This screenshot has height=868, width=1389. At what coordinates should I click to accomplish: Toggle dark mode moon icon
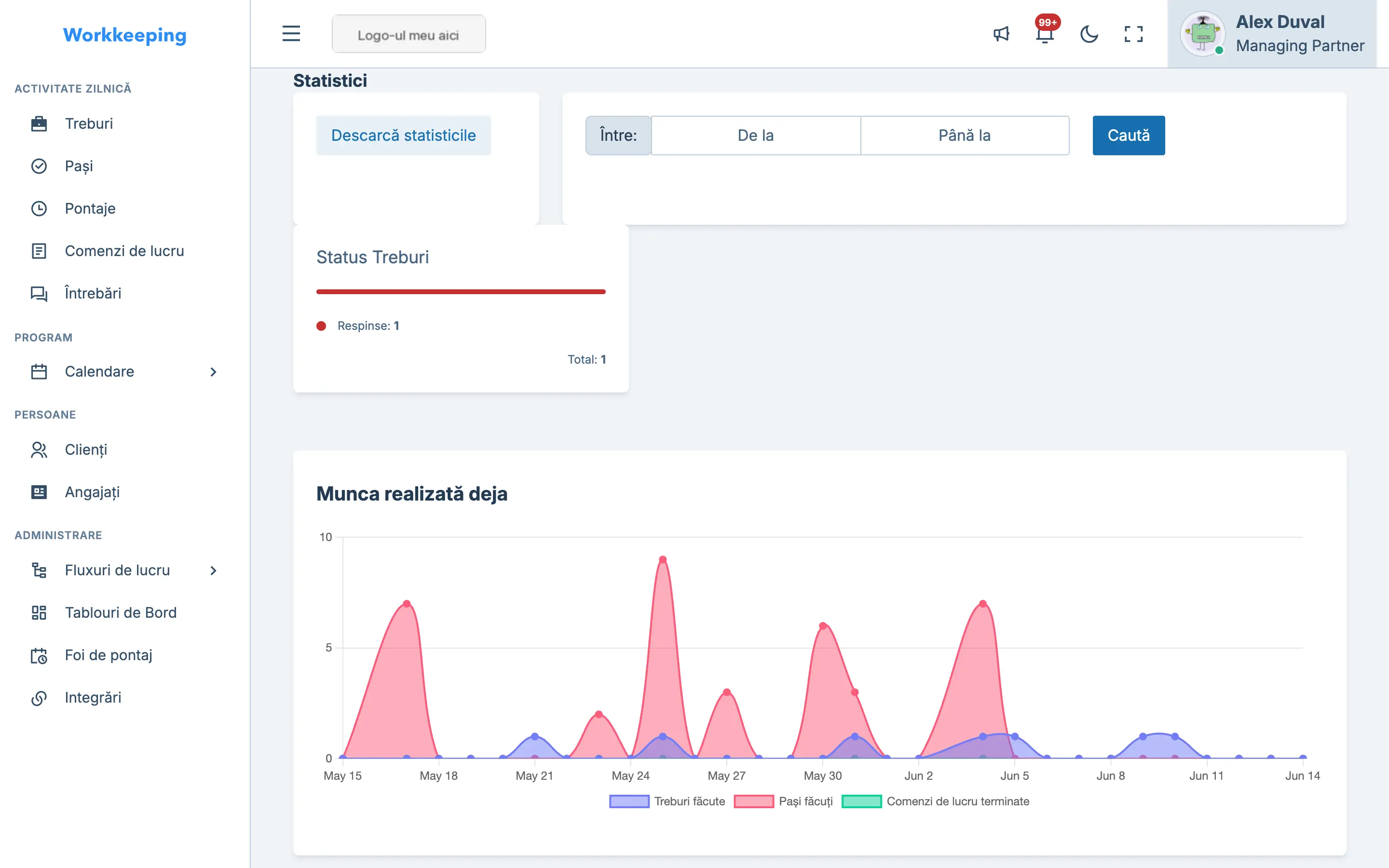click(1089, 34)
